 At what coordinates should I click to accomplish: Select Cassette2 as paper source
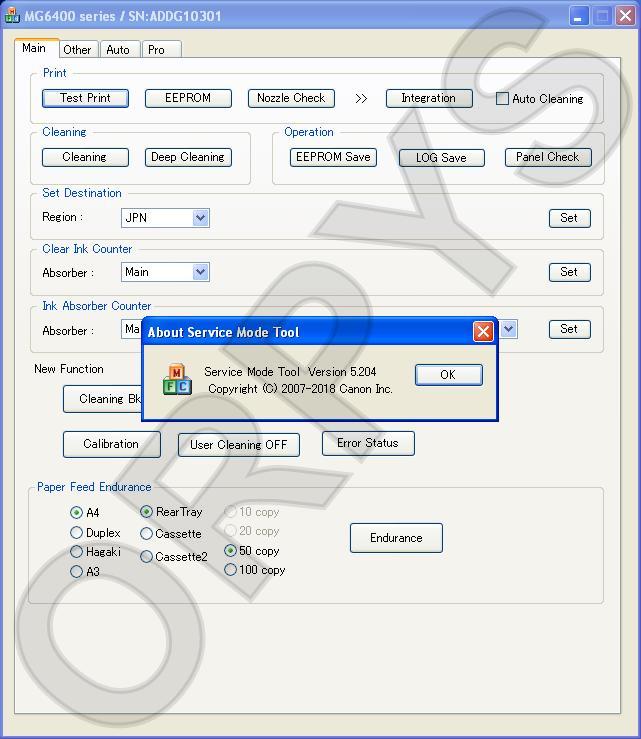click(146, 557)
